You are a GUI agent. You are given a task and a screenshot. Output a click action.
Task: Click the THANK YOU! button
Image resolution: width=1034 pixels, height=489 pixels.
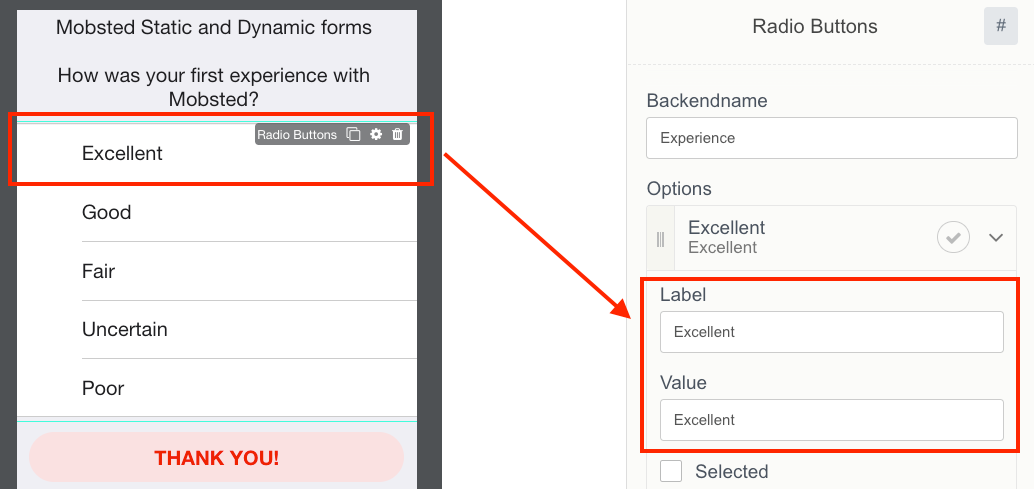tap(216, 458)
